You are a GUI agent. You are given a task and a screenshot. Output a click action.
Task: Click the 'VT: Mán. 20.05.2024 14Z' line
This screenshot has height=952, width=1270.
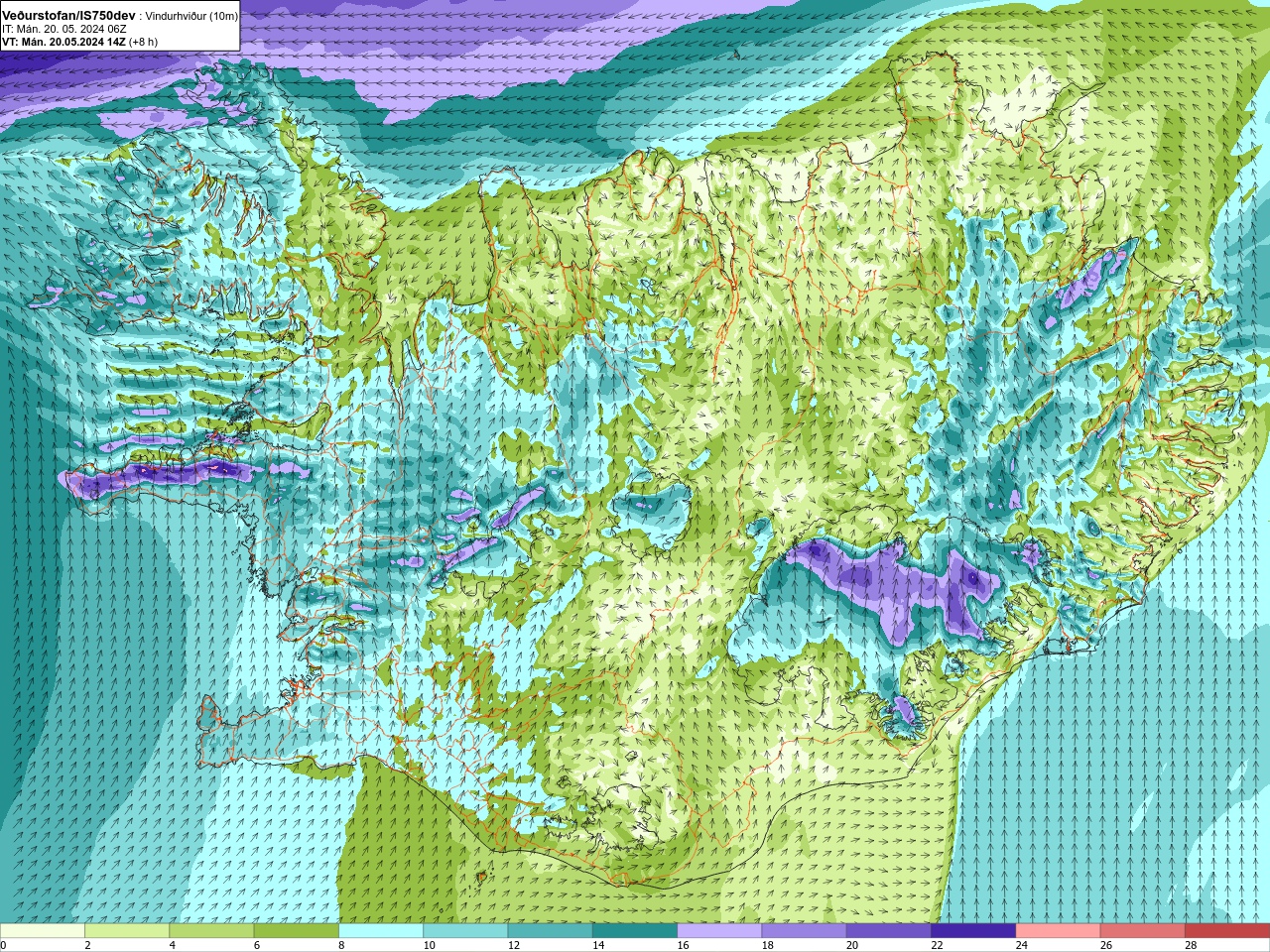(x=64, y=42)
